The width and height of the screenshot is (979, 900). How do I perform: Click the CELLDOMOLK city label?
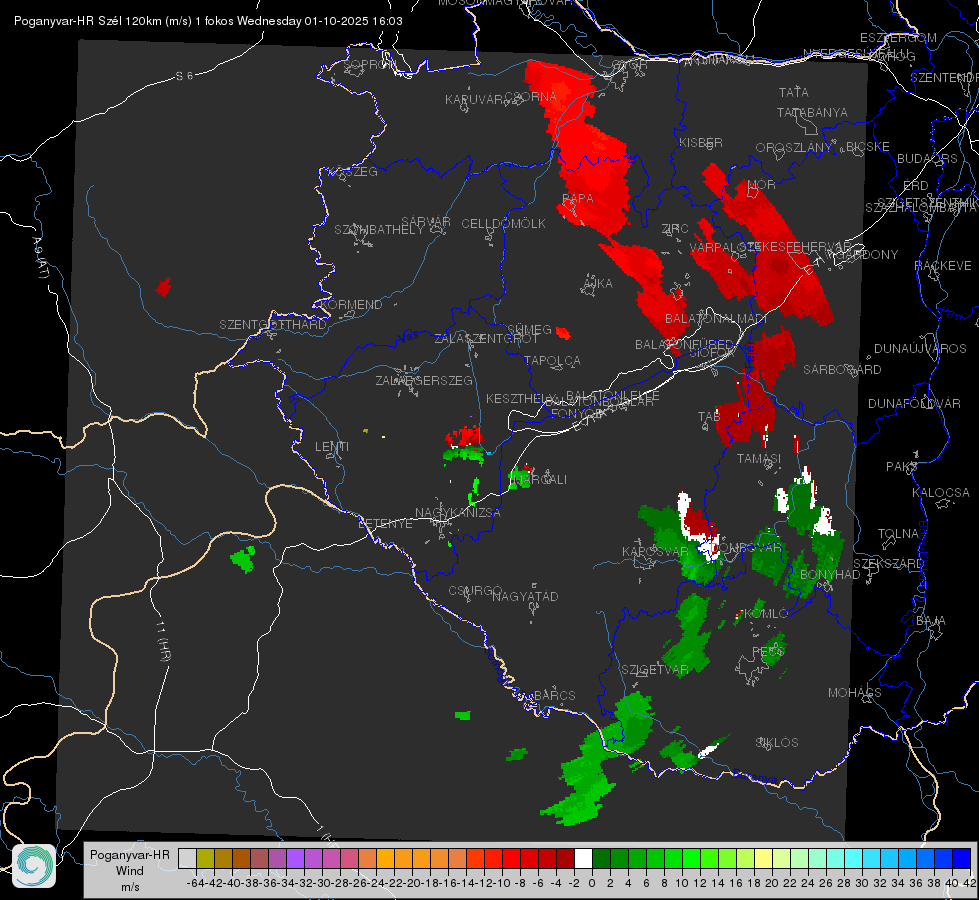pos(503,224)
